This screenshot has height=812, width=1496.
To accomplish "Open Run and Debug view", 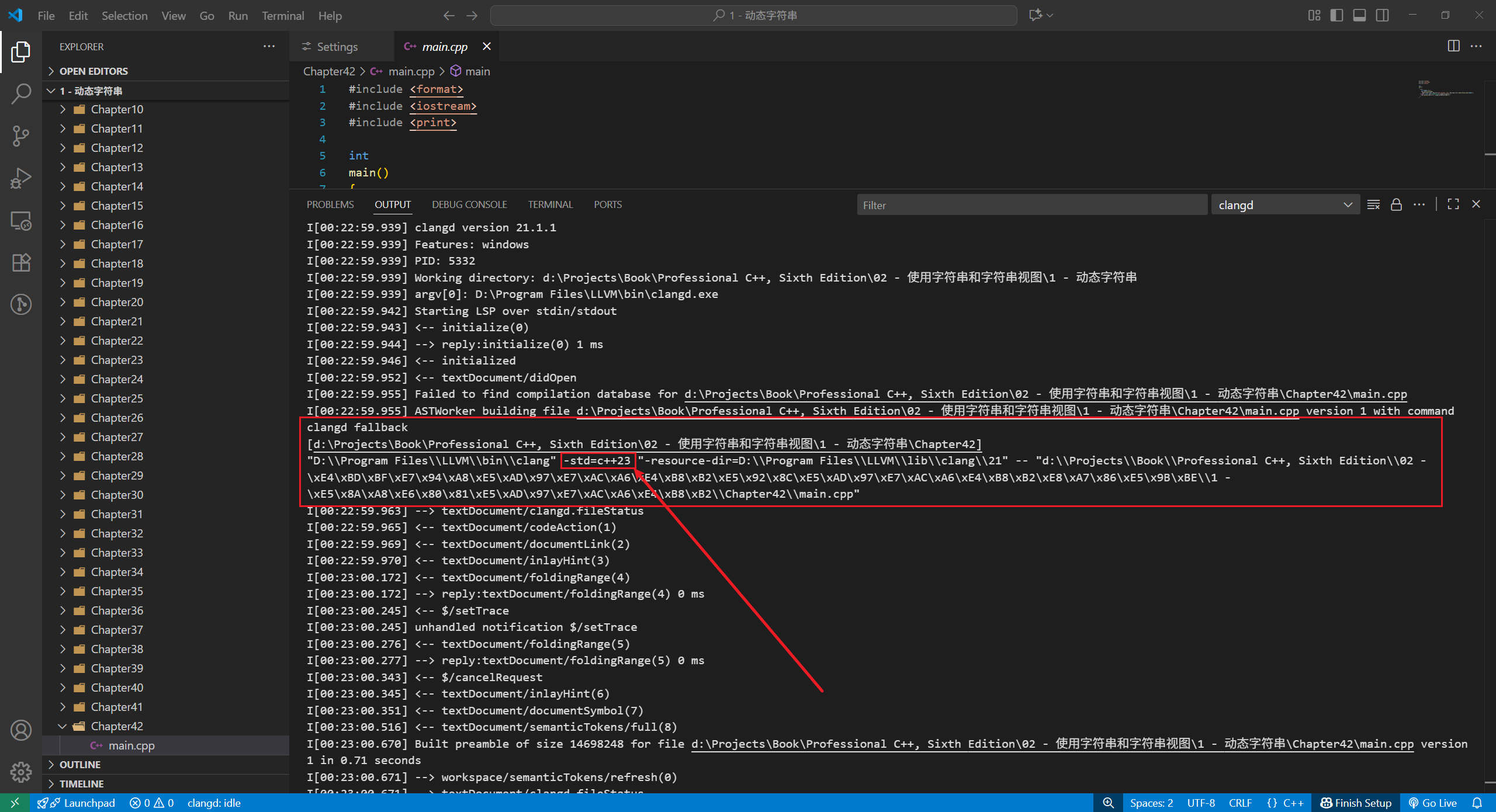I will coord(21,178).
